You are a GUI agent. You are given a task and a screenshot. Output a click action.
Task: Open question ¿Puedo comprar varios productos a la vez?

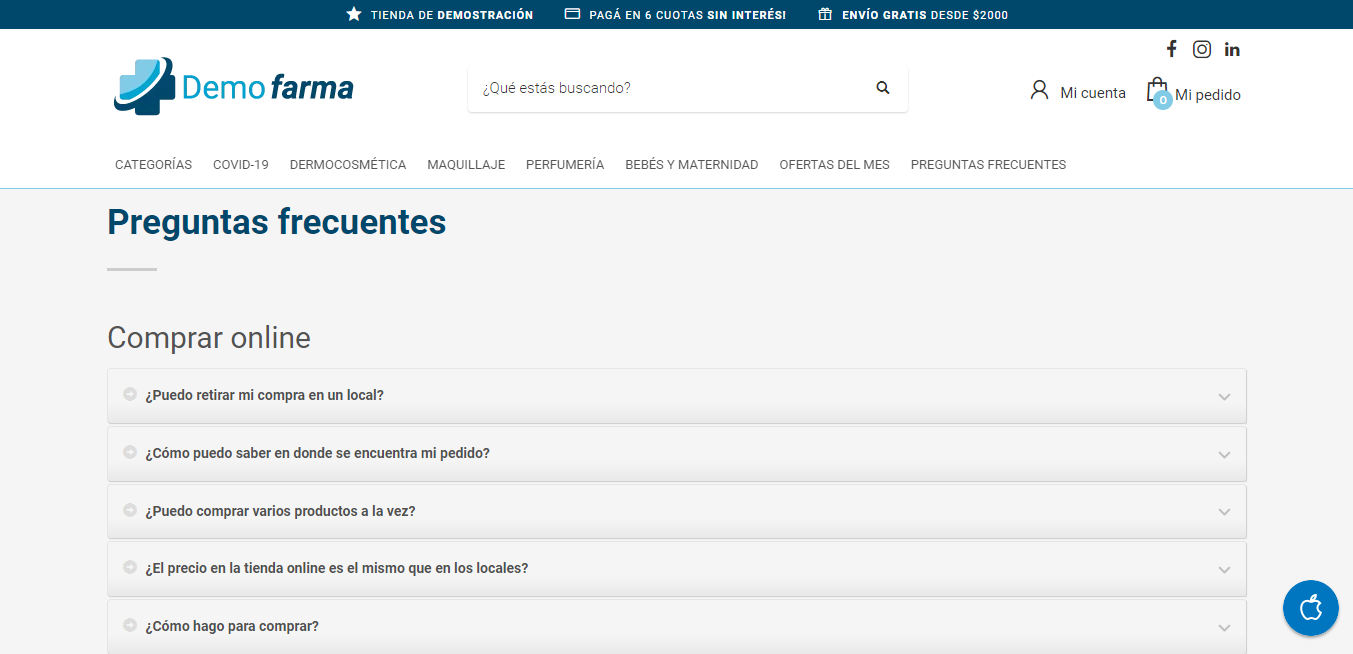(677, 511)
